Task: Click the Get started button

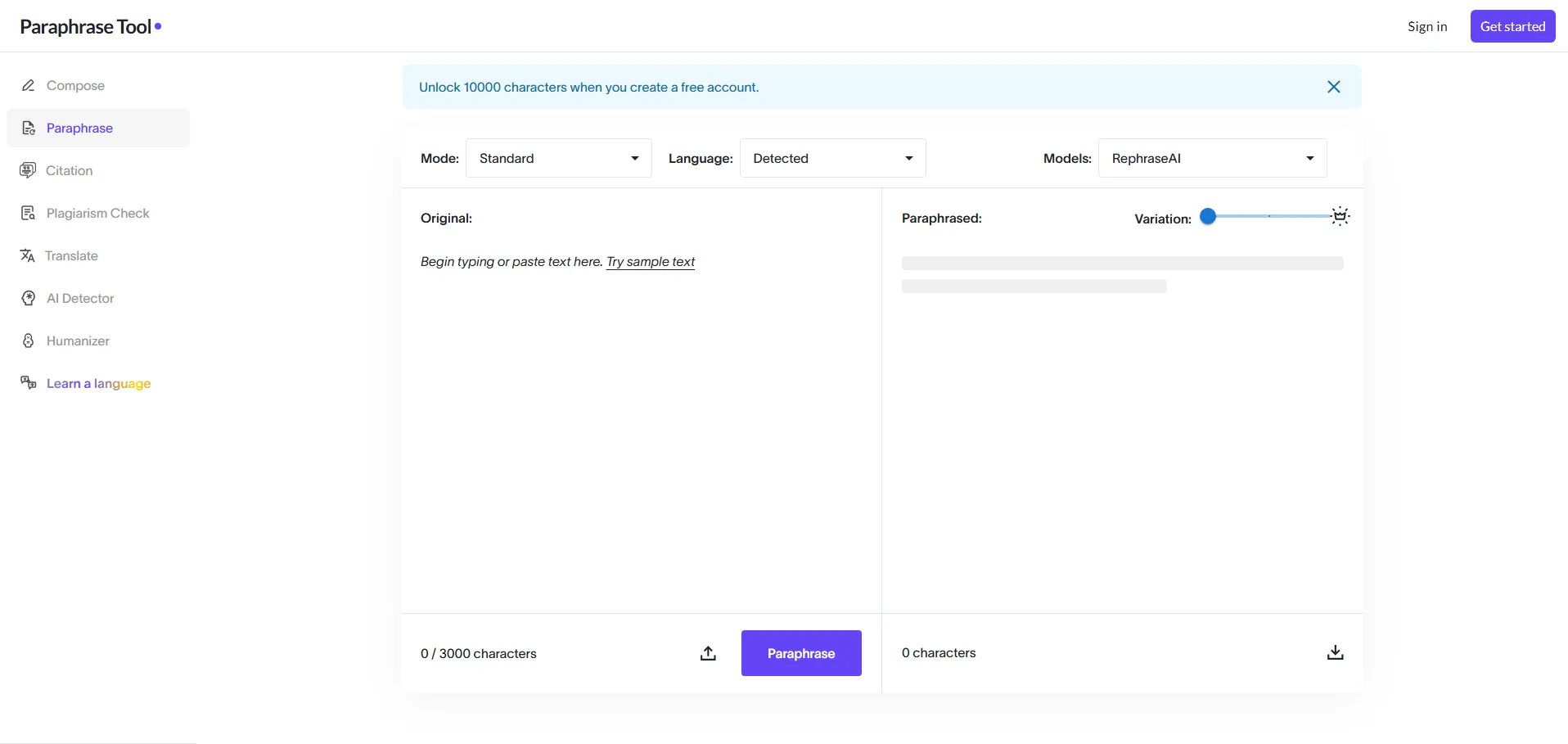Action: point(1512,26)
